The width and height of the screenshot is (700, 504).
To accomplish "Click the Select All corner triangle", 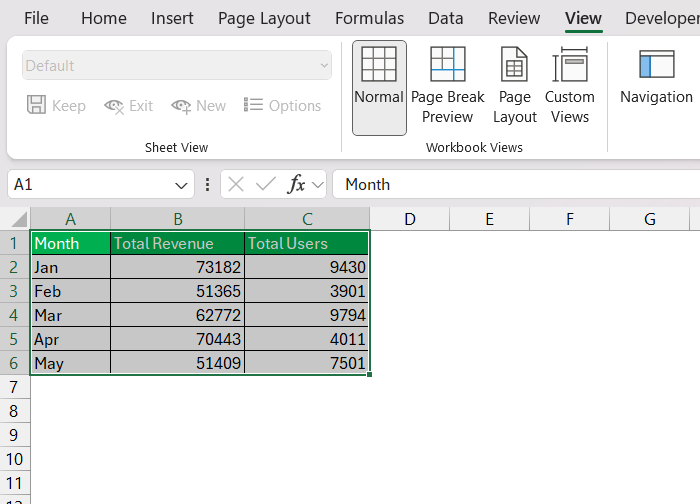I will (x=19, y=219).
